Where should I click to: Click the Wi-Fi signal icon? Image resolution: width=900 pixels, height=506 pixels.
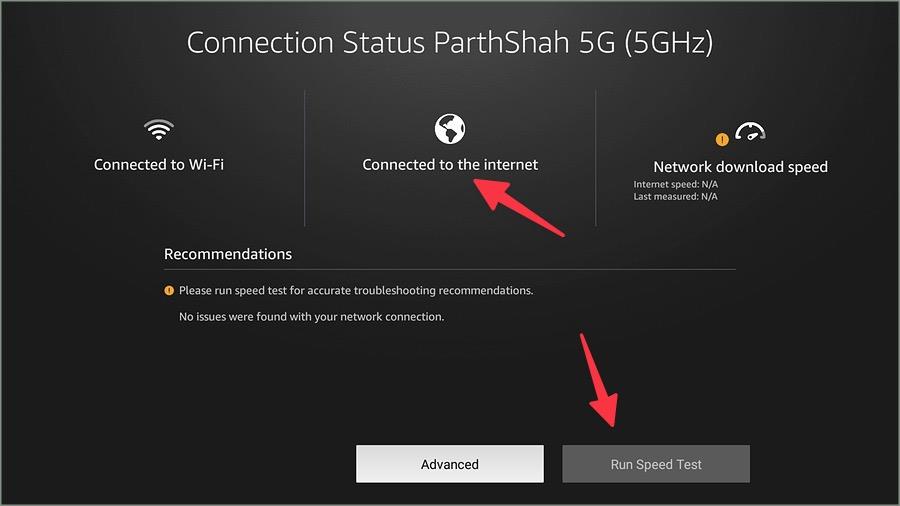pyautogui.click(x=159, y=129)
